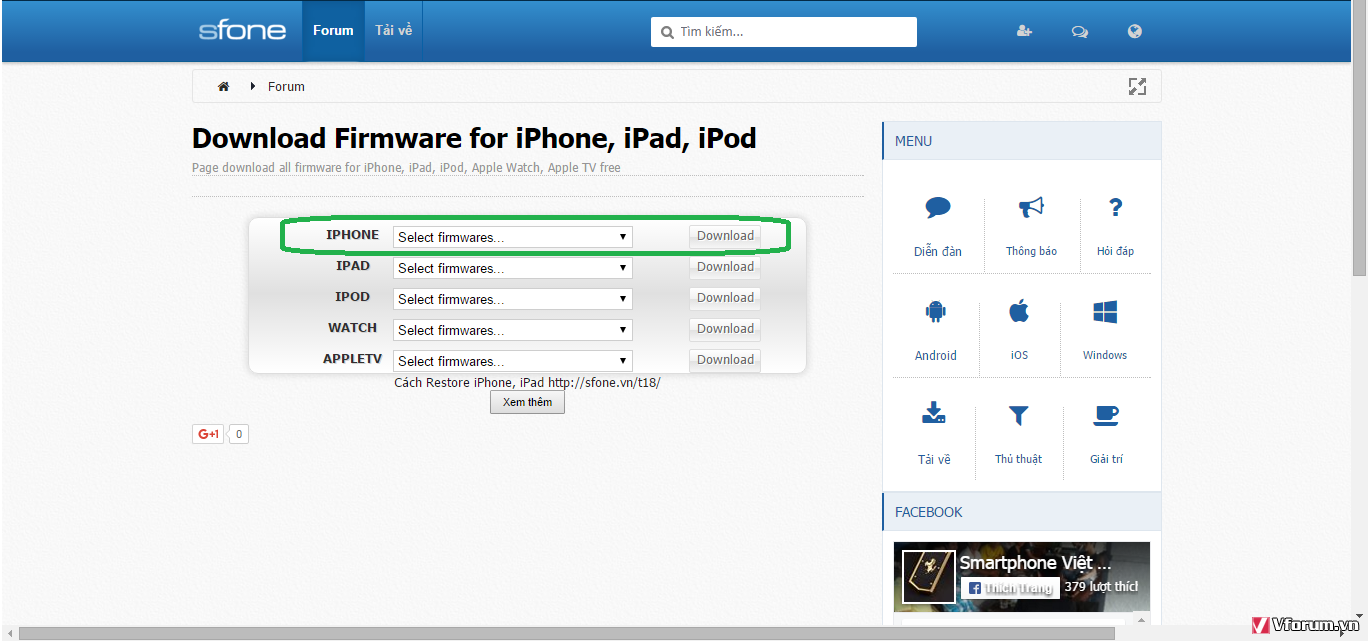This screenshot has height=641, width=1369.
Task: Open Thông báo megaphone icon
Action: point(1031,208)
